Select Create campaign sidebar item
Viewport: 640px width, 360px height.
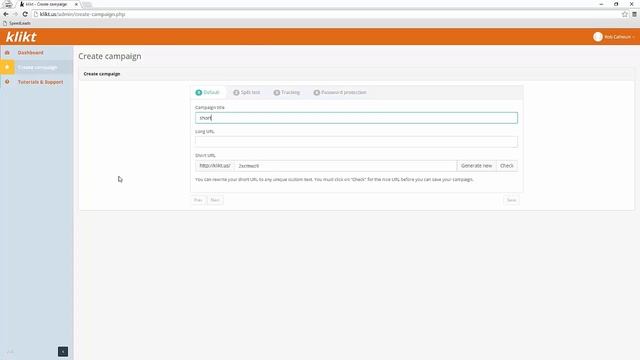(37, 67)
